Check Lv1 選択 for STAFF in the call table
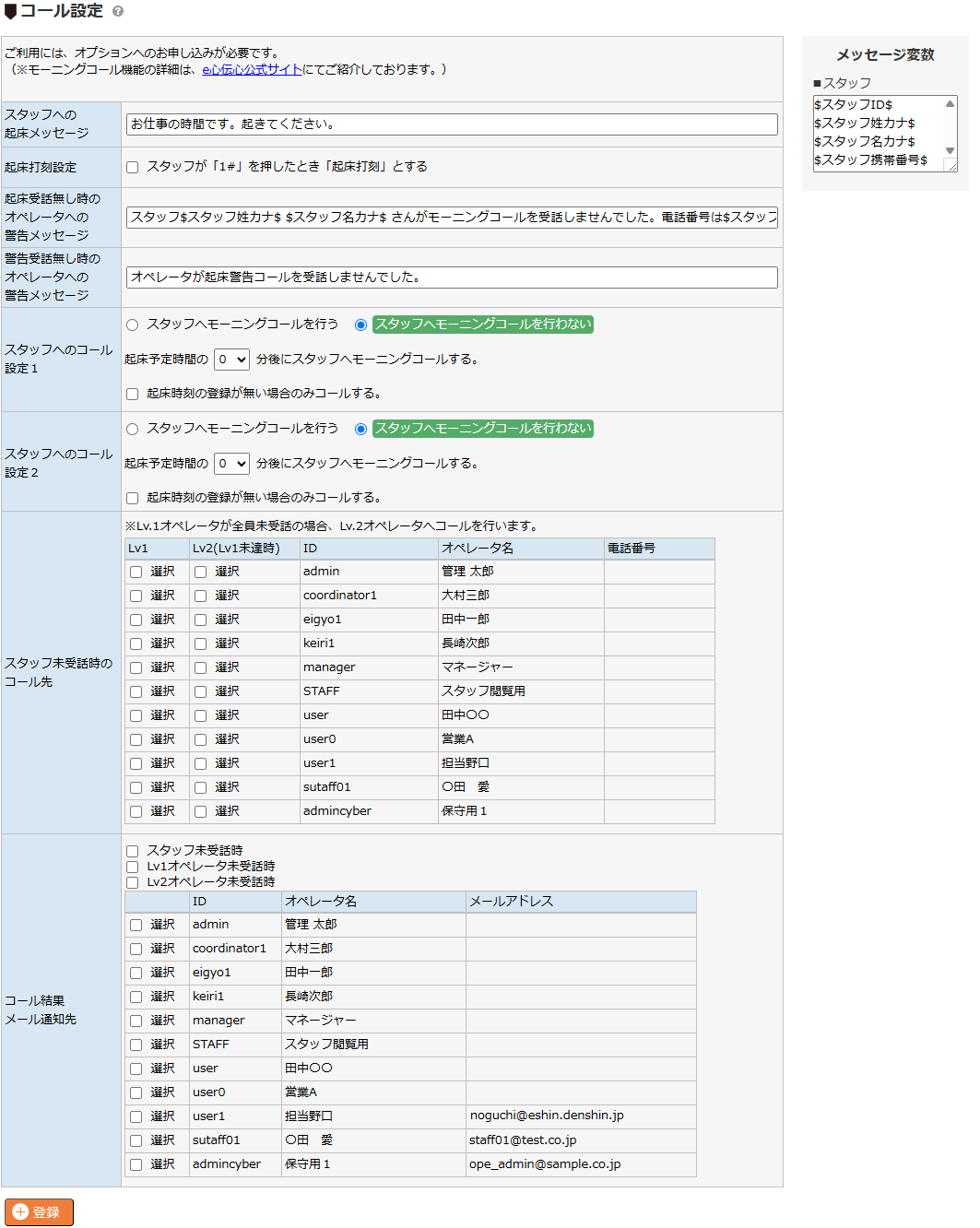Image resolution: width=980 pixels, height=1228 pixels. click(136, 691)
